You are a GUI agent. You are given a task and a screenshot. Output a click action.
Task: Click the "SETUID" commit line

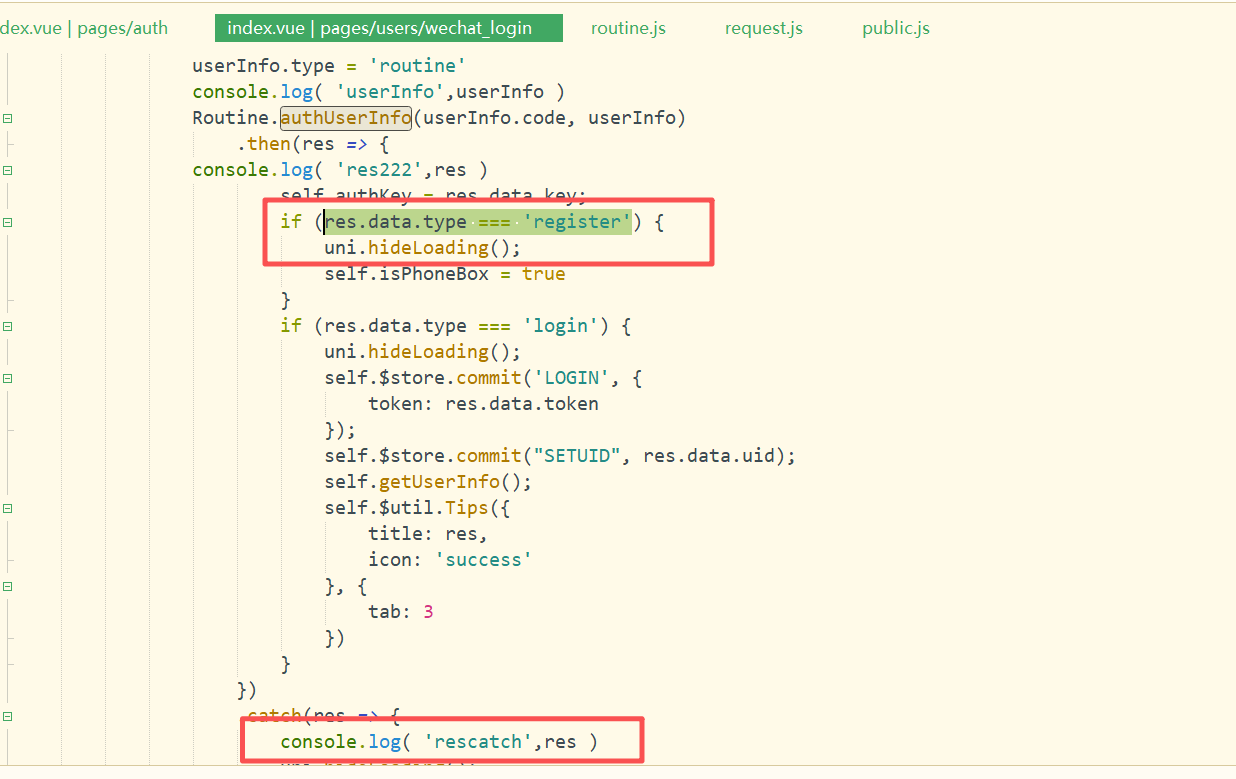coord(561,456)
